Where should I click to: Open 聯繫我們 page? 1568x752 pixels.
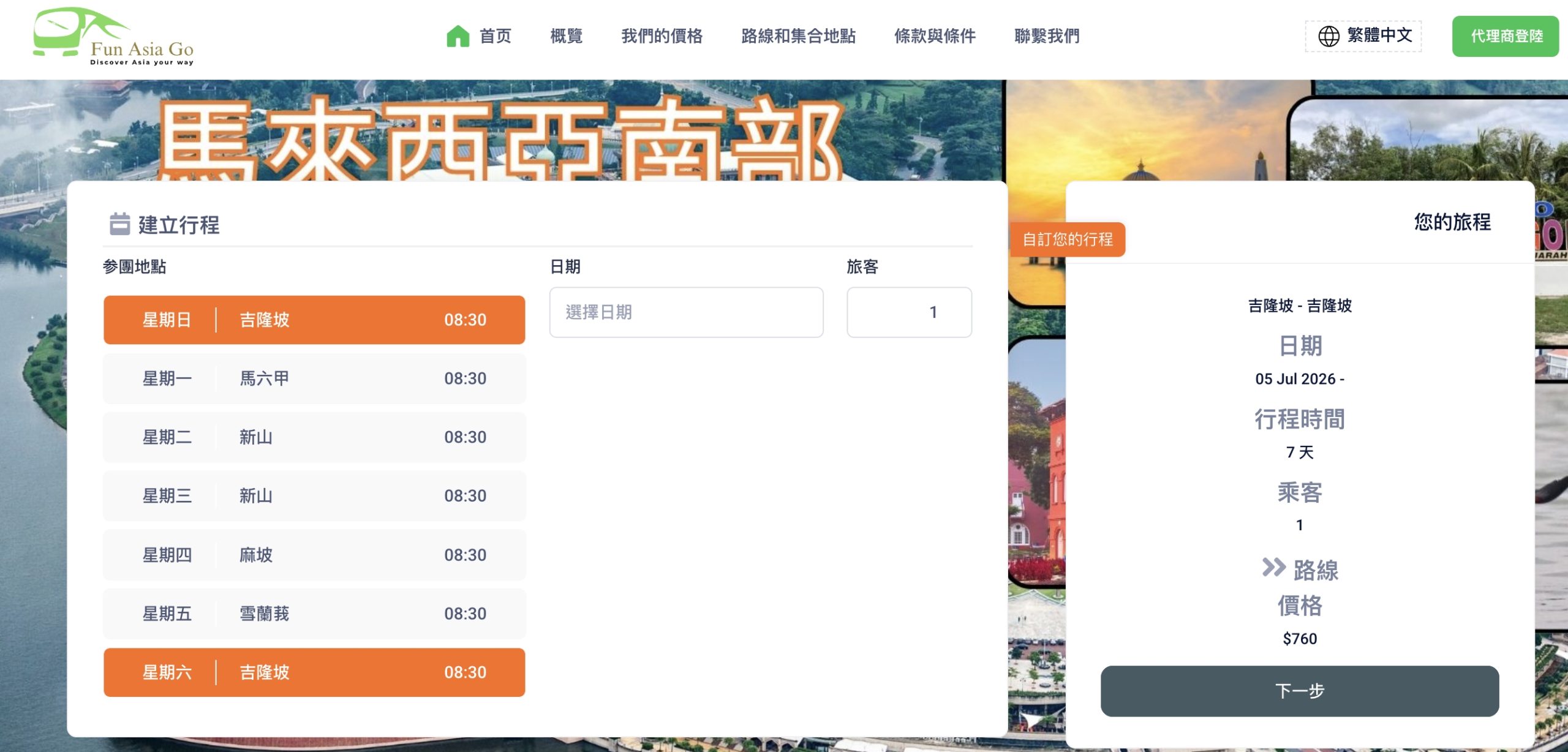click(x=1047, y=36)
